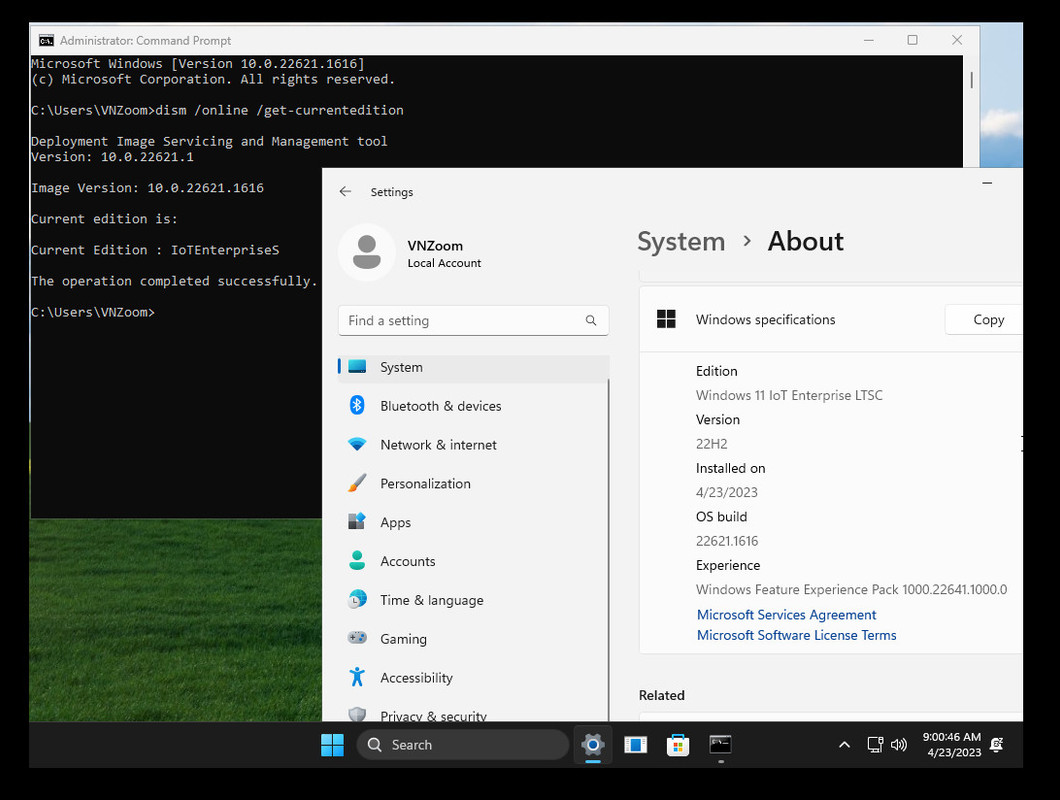
Task: Open Personalization settings
Action: [473, 484]
